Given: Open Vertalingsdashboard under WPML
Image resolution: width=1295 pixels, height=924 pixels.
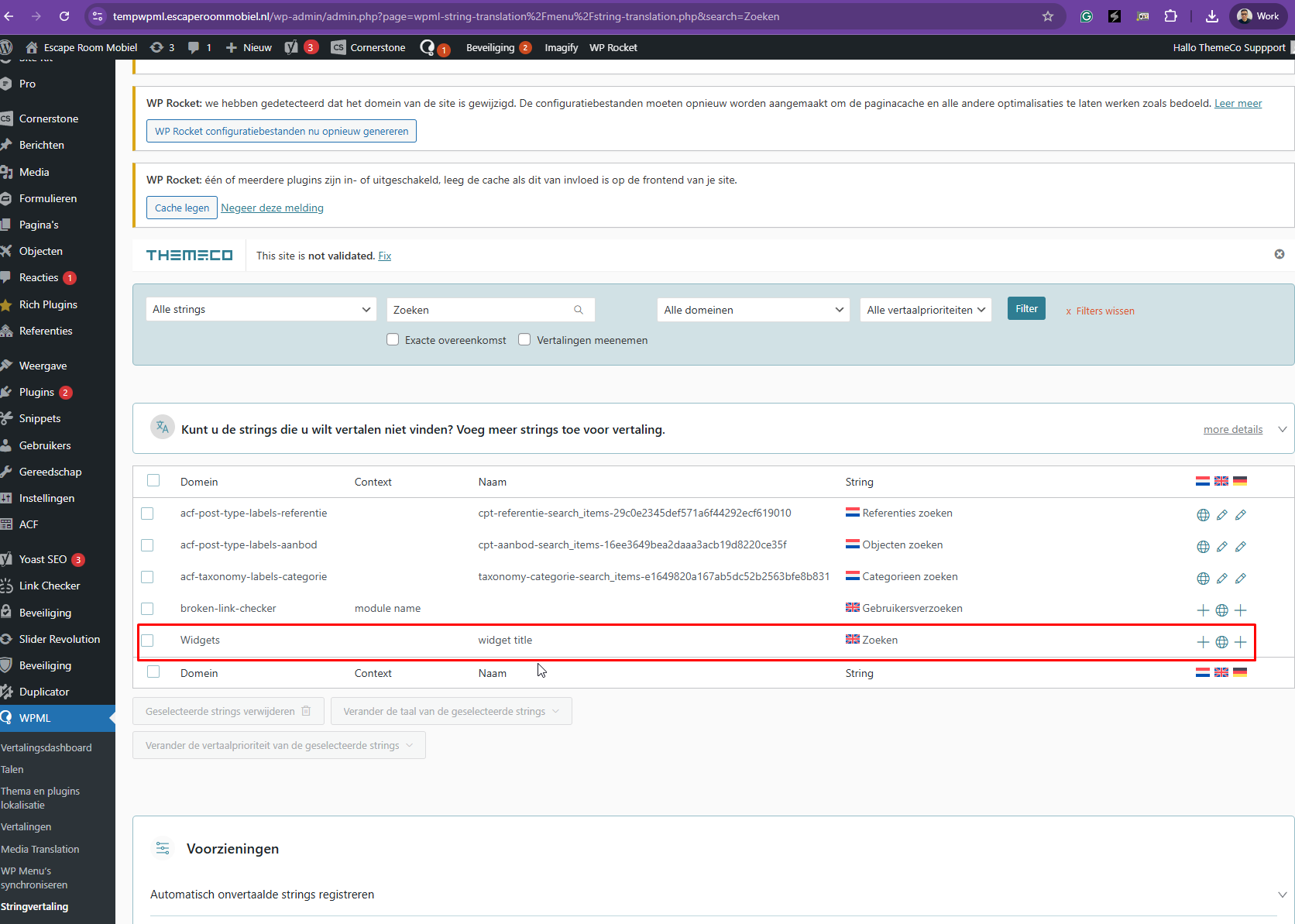Looking at the screenshot, I should [46, 747].
